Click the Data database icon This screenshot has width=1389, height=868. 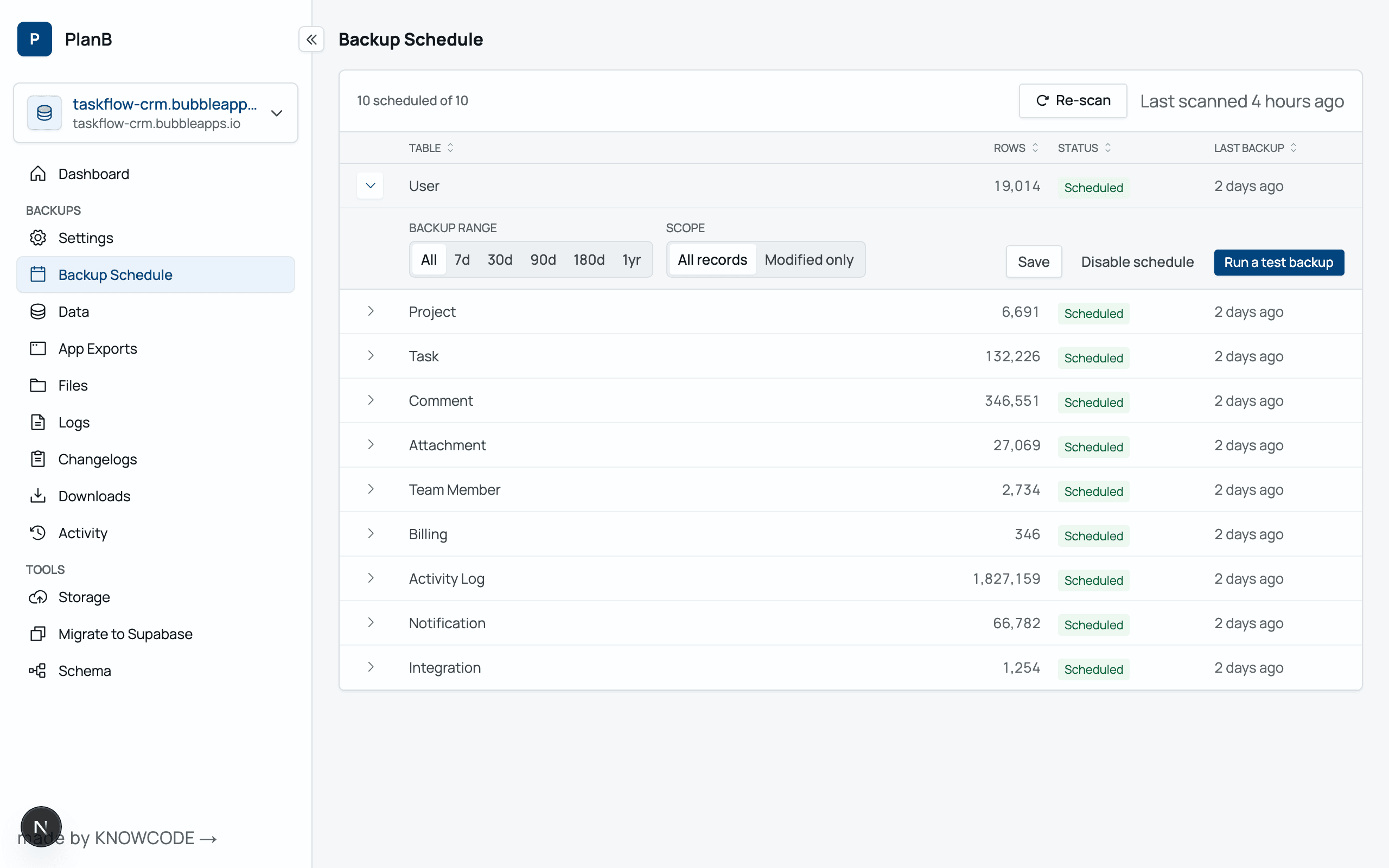tap(38, 312)
